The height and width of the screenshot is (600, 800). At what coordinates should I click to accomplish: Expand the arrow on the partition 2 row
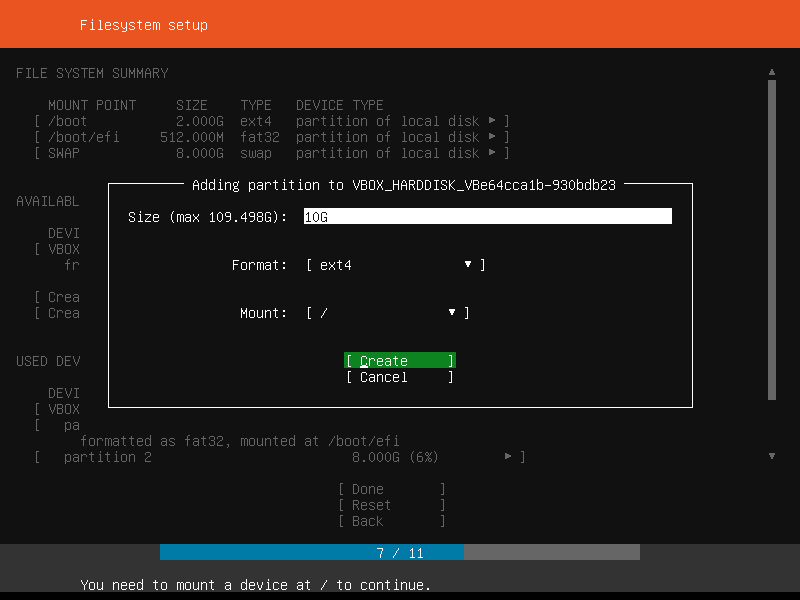(x=508, y=456)
